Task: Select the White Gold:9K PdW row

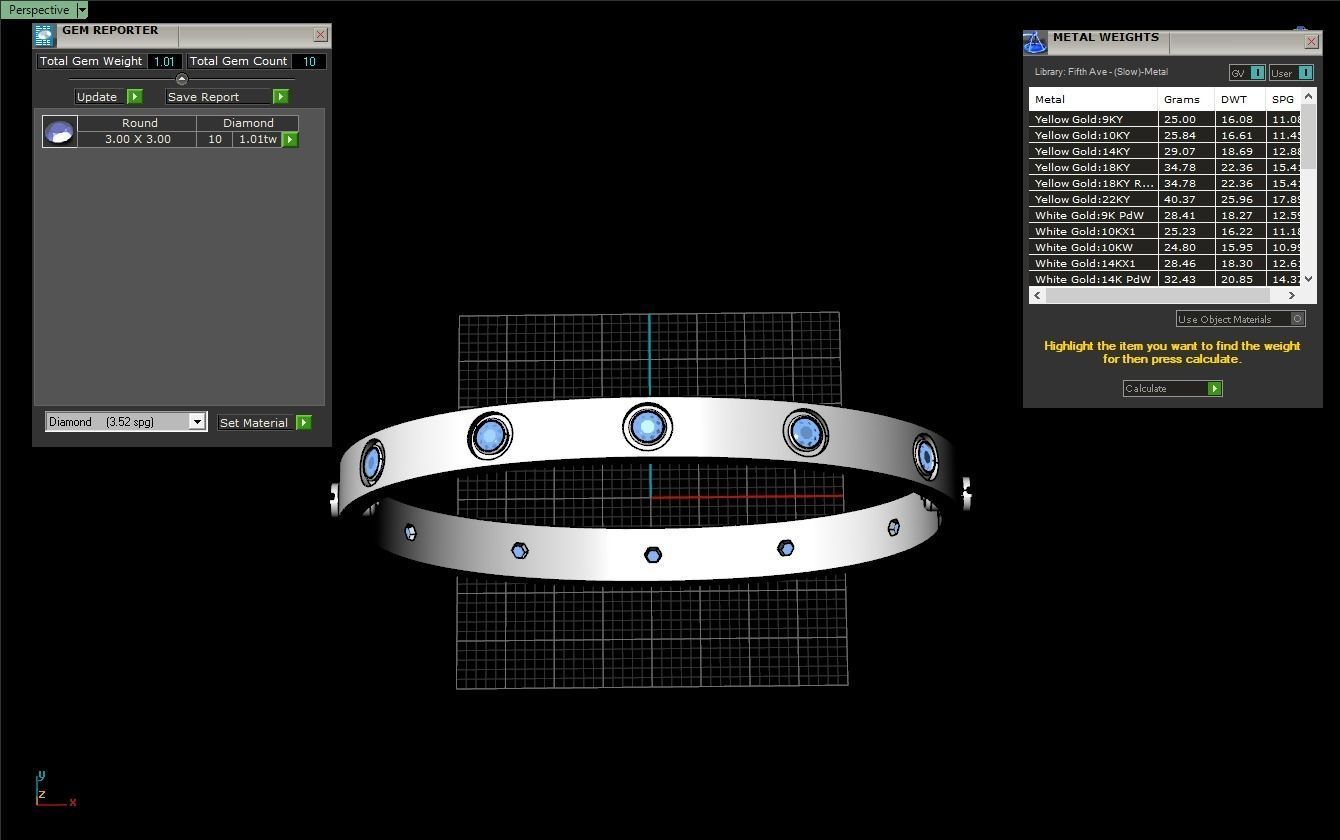Action: [x=1165, y=215]
